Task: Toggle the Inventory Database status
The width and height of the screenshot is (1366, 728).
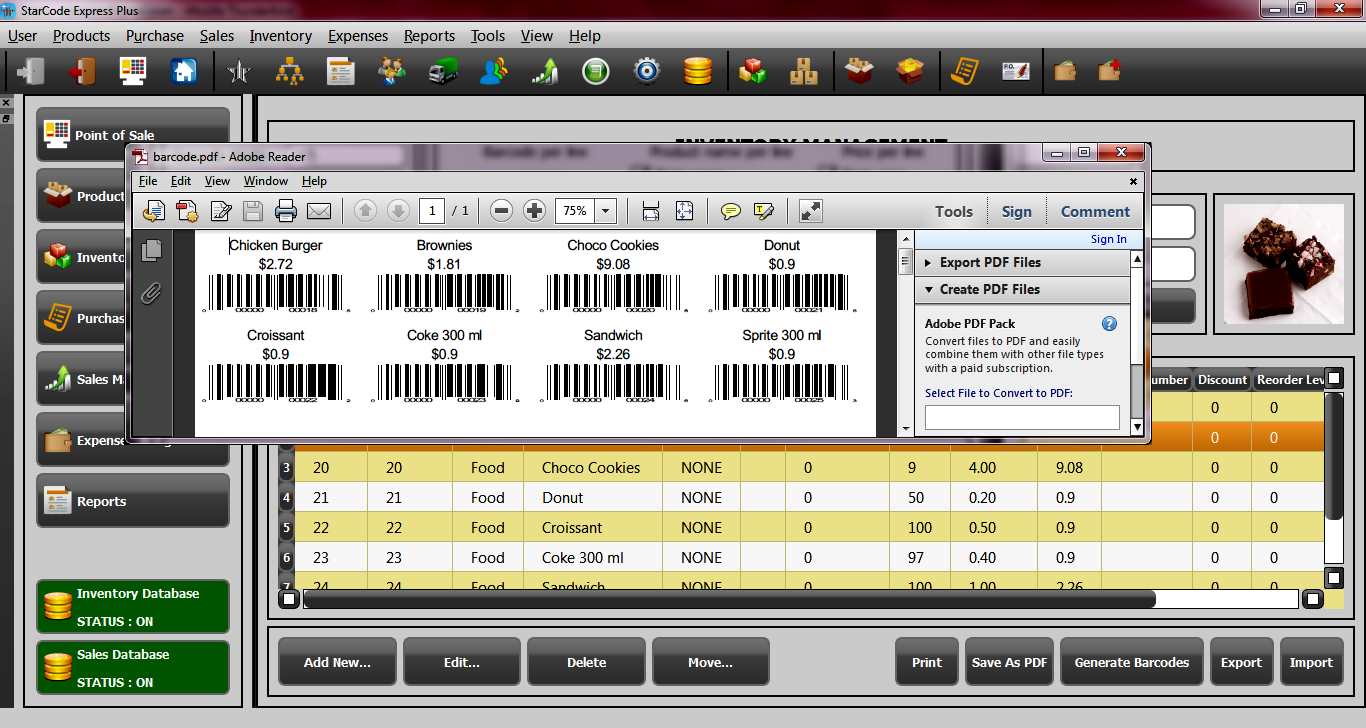Action: (132, 605)
